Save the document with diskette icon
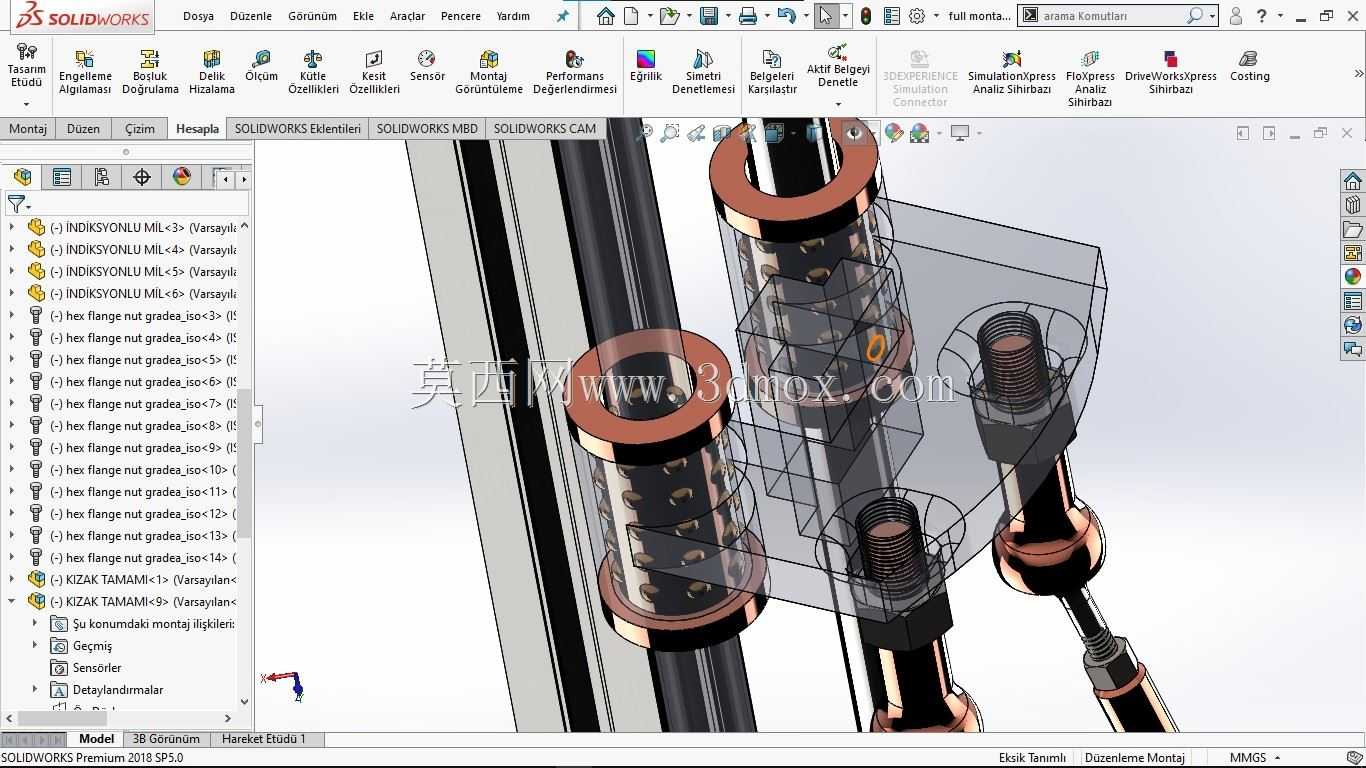This screenshot has width=1366, height=768. [x=709, y=16]
